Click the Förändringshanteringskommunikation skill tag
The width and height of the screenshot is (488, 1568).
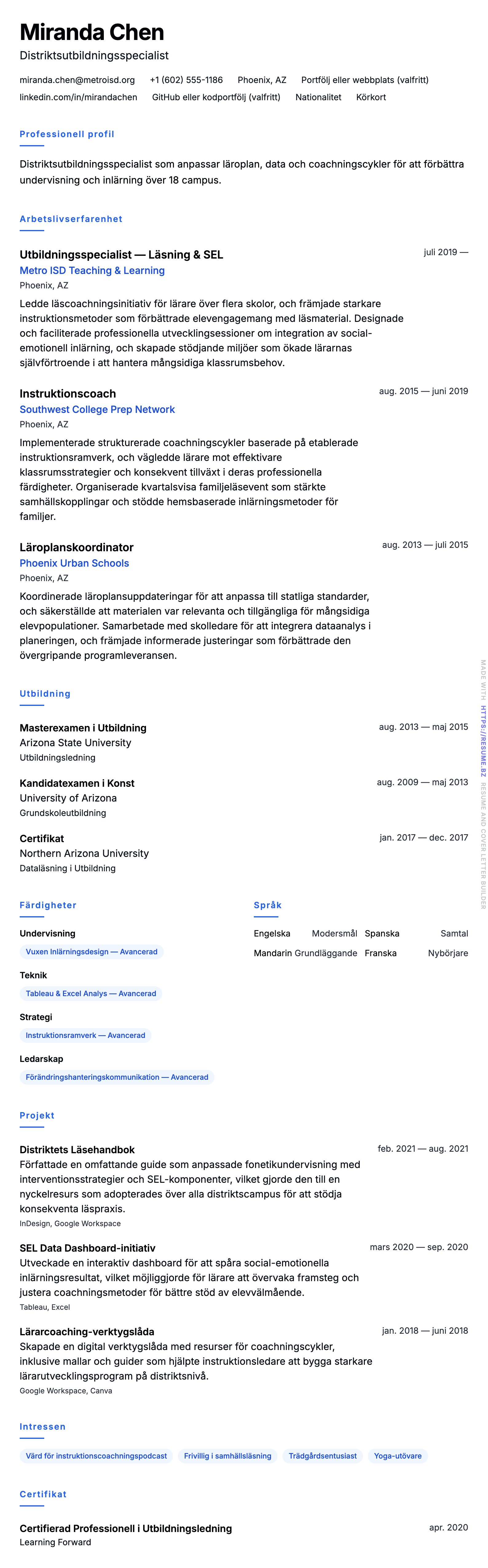[117, 1077]
